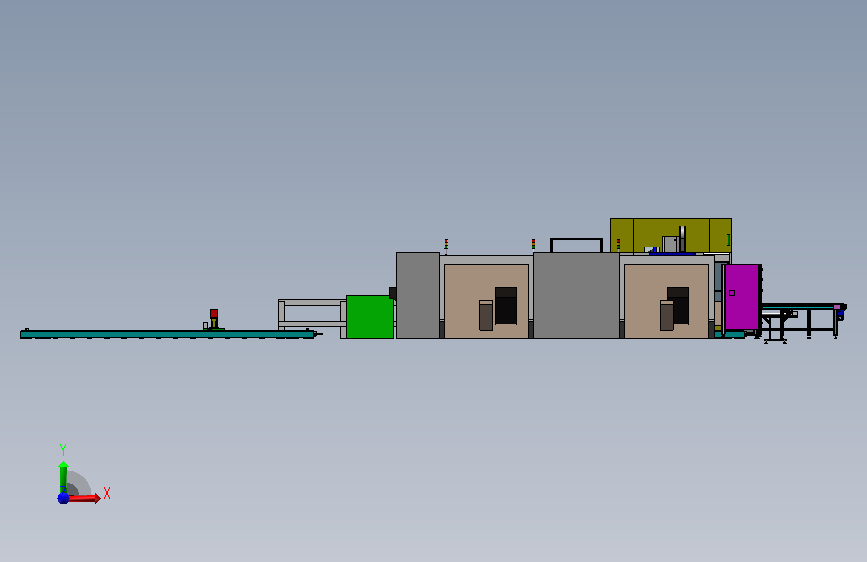867x562 pixels.
Task: Click the green Y axis arrow of the triad
Action: click(x=64, y=477)
